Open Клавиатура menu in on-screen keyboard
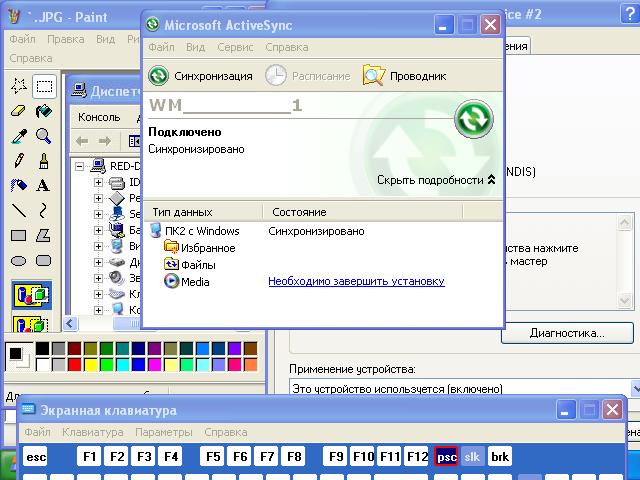The image size is (640, 480). pos(93,432)
